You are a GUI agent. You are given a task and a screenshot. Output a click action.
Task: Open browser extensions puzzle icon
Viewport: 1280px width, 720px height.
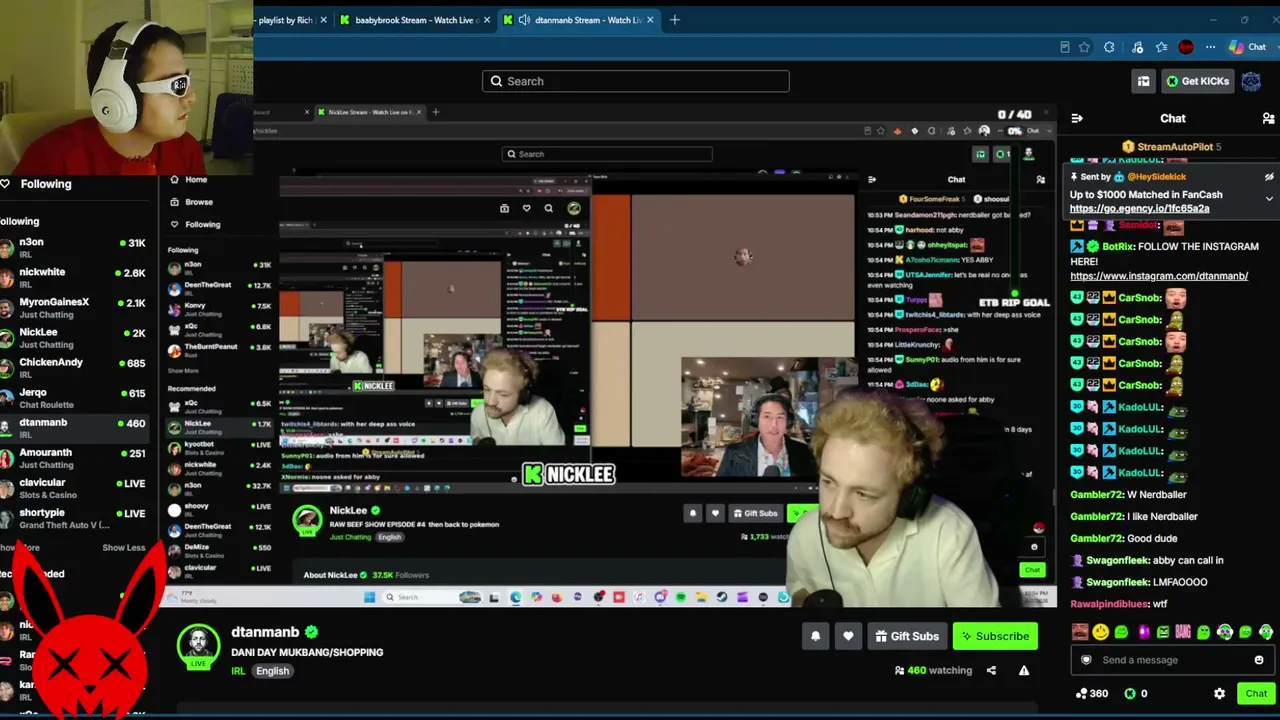pos(1109,47)
